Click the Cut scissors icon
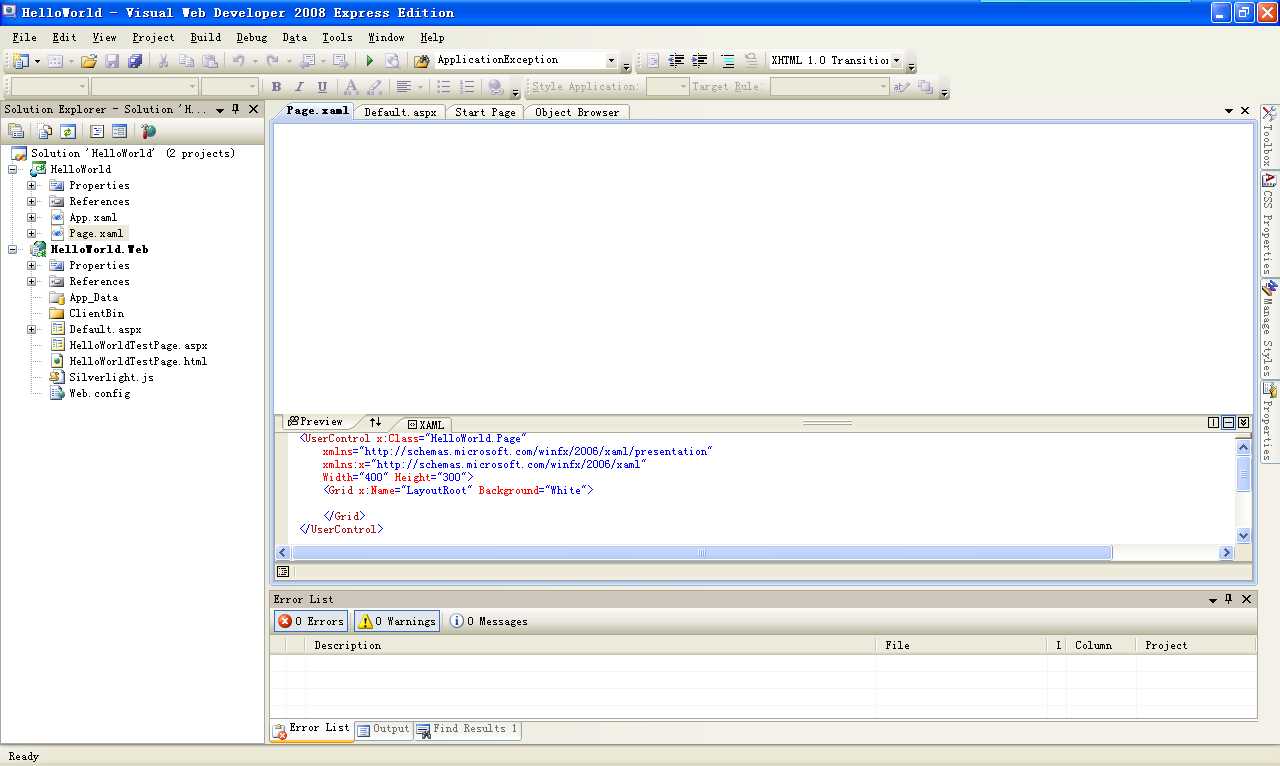The width and height of the screenshot is (1280, 766). click(163, 61)
